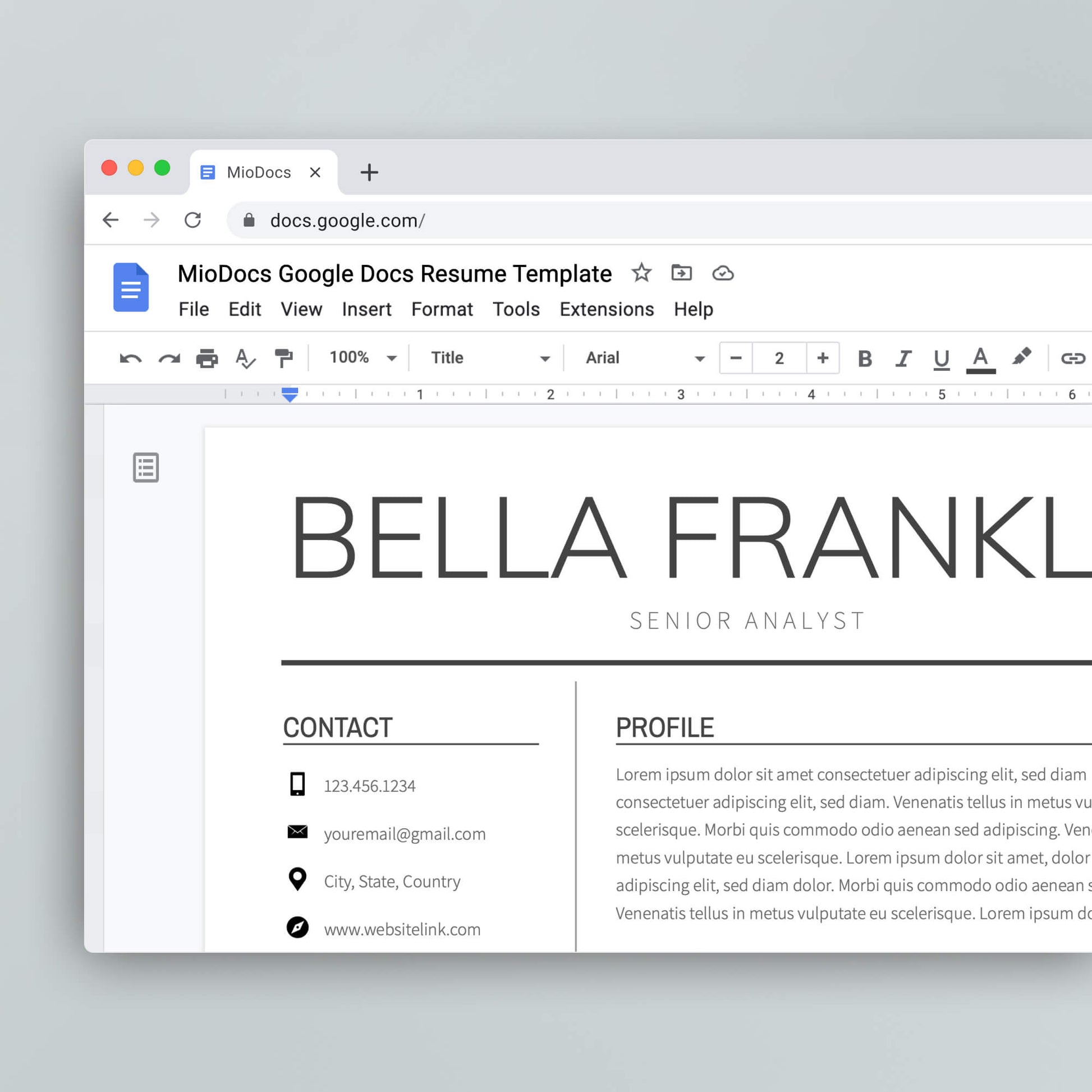1092x1092 pixels.
Task: Toggle Underline formatting
Action: tap(941, 359)
